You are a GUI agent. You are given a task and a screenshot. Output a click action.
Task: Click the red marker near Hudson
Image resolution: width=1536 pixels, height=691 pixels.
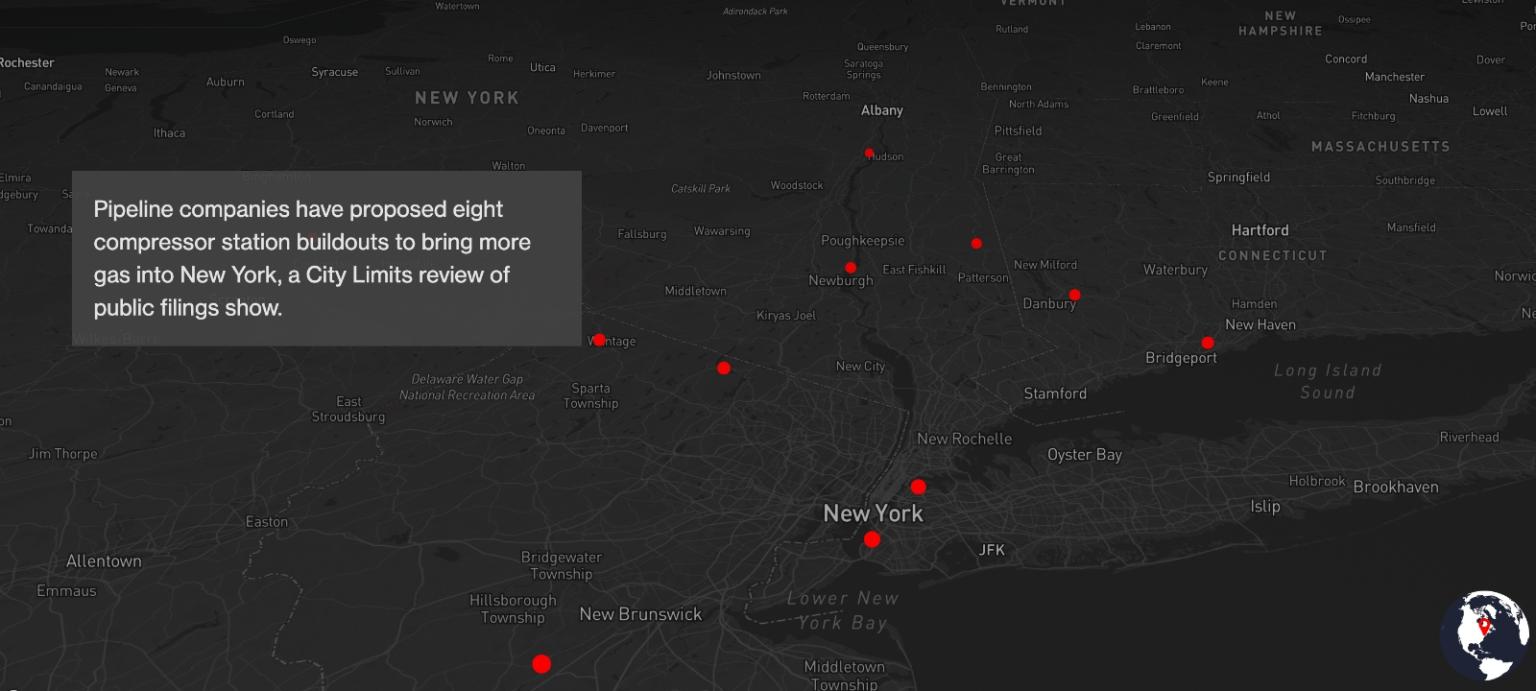coord(869,153)
